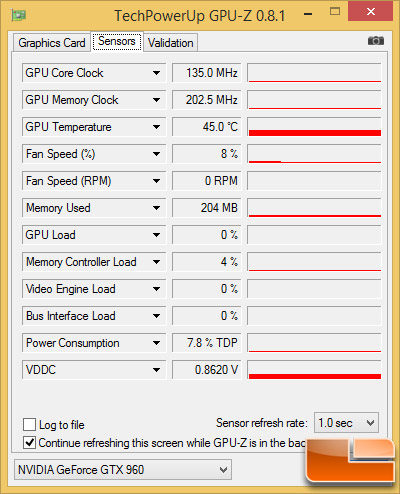Open the GPU Temperature dropdown arrow
Viewport: 400px width, 494px height.
[156, 127]
